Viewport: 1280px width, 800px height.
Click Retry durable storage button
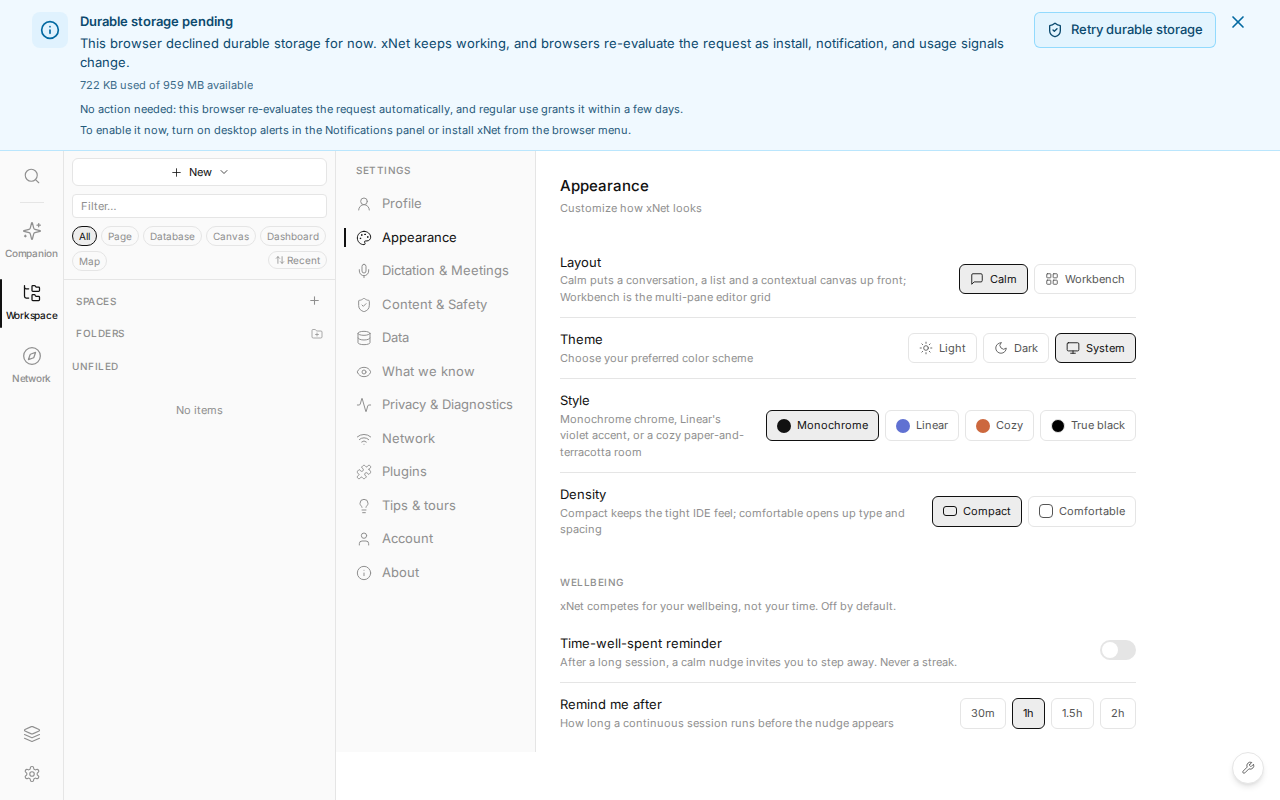coord(1125,30)
